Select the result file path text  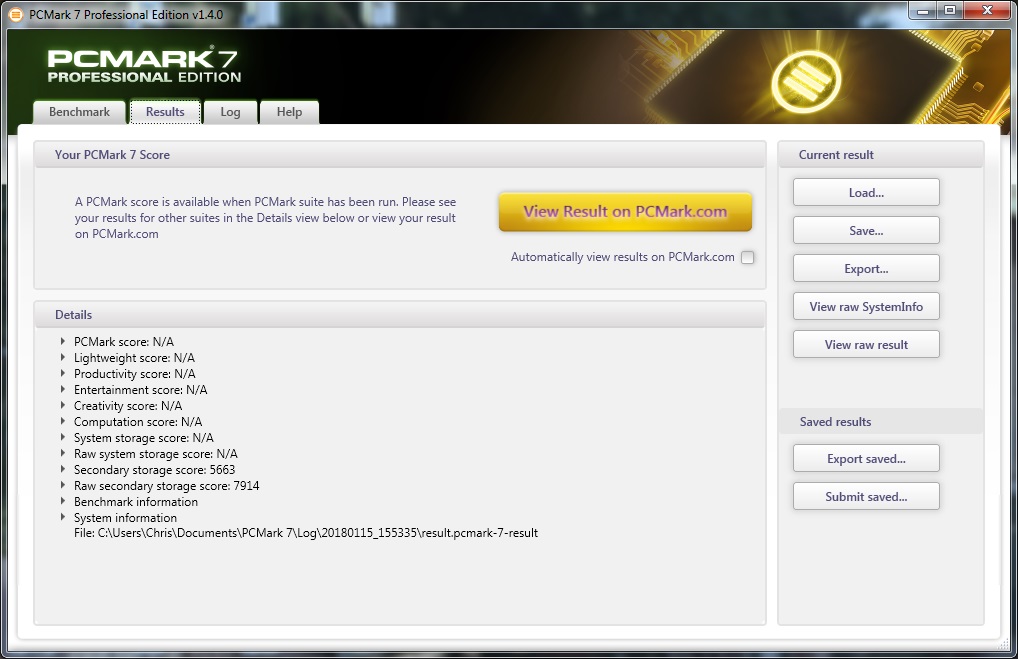tap(306, 533)
